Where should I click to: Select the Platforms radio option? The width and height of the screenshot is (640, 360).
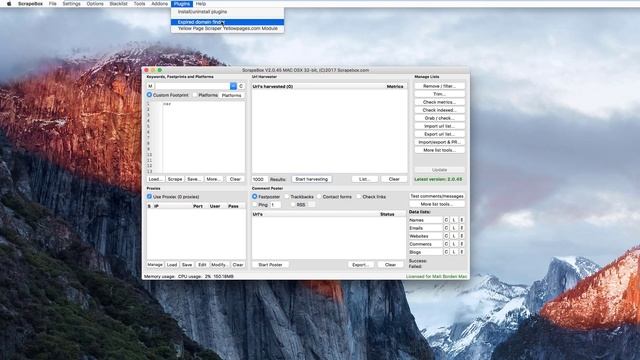[195, 95]
